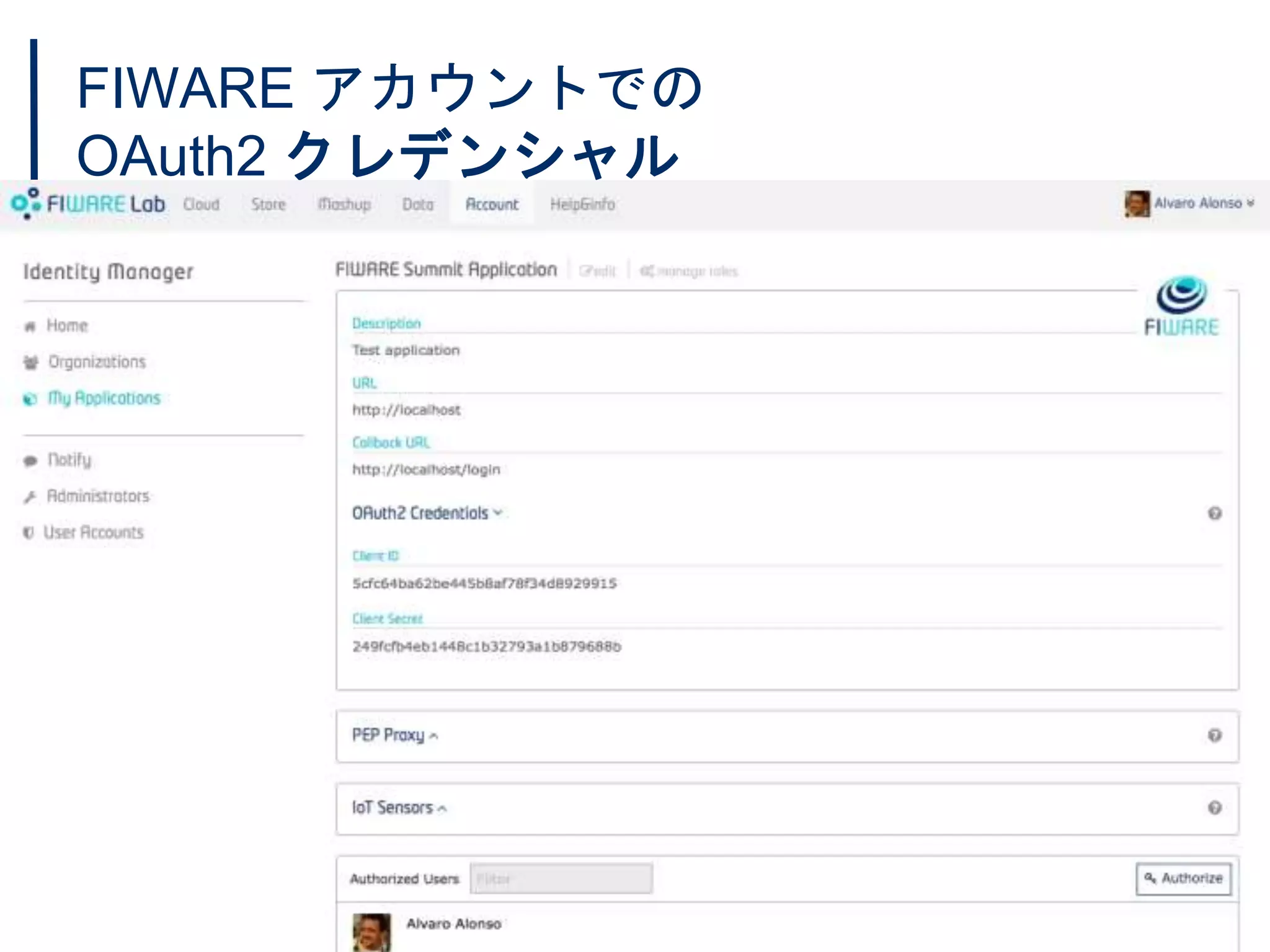
Task: Click the http://localhost URL value
Action: pos(406,410)
